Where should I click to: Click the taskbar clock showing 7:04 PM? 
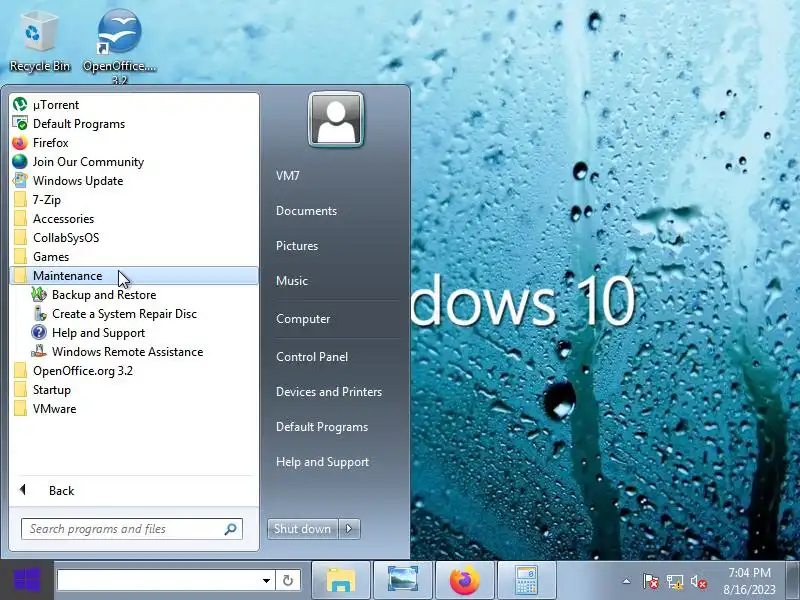[749, 581]
